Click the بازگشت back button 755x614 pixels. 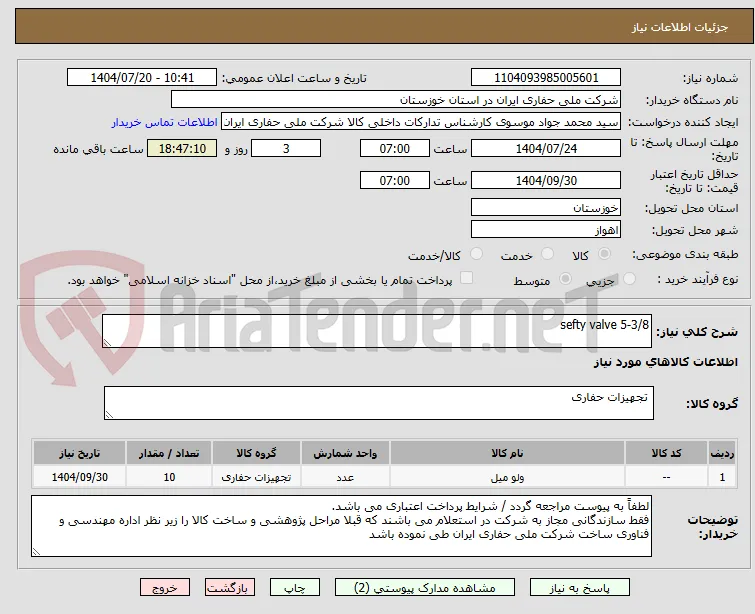[x=230, y=588]
